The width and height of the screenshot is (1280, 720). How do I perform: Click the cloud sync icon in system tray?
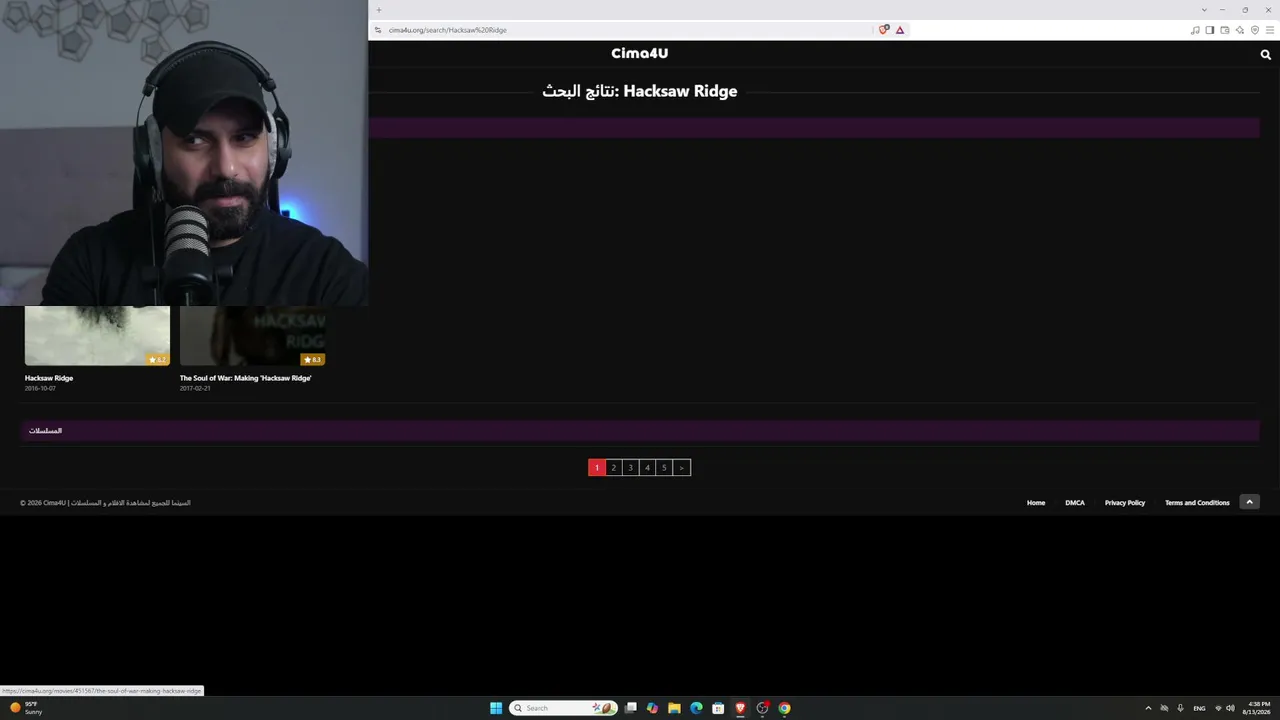(1164, 708)
